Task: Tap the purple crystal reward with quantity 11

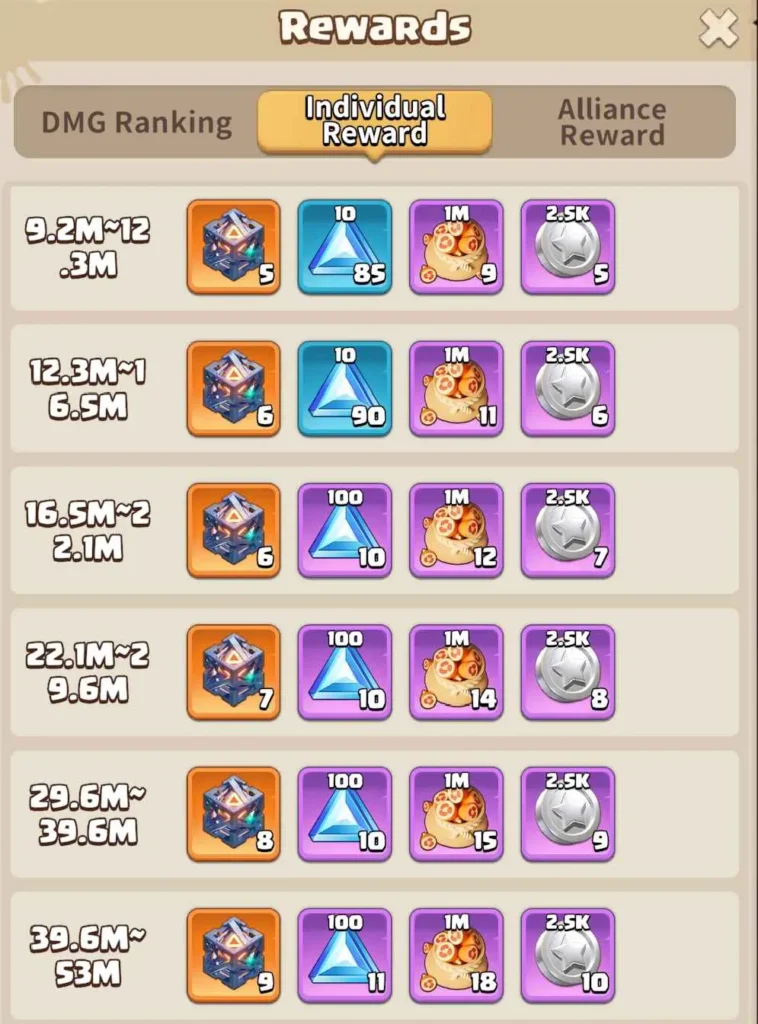Action: [x=345, y=955]
